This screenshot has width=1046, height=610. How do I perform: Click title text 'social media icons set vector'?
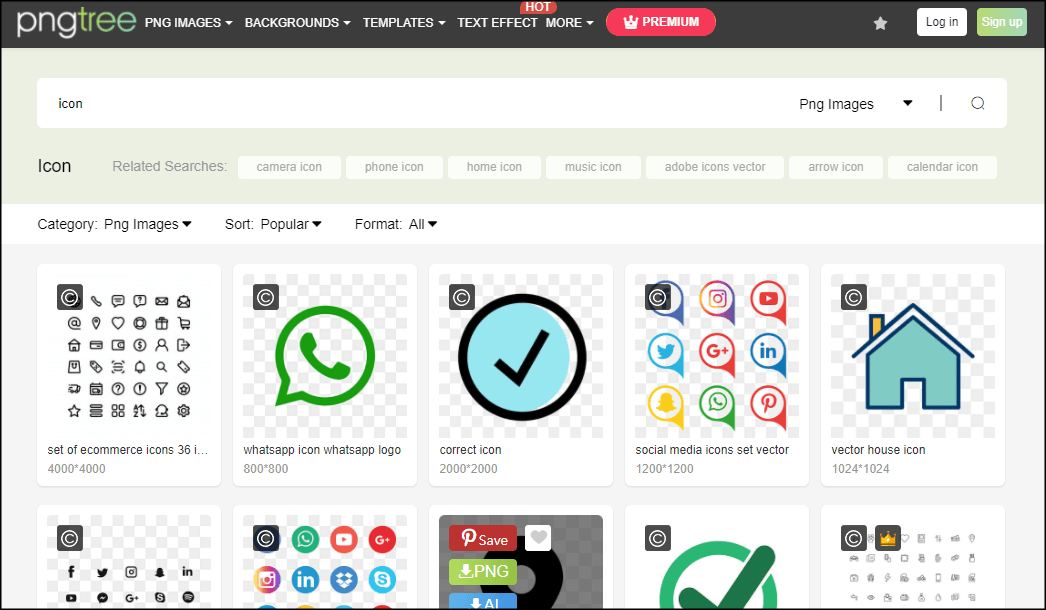(712, 450)
